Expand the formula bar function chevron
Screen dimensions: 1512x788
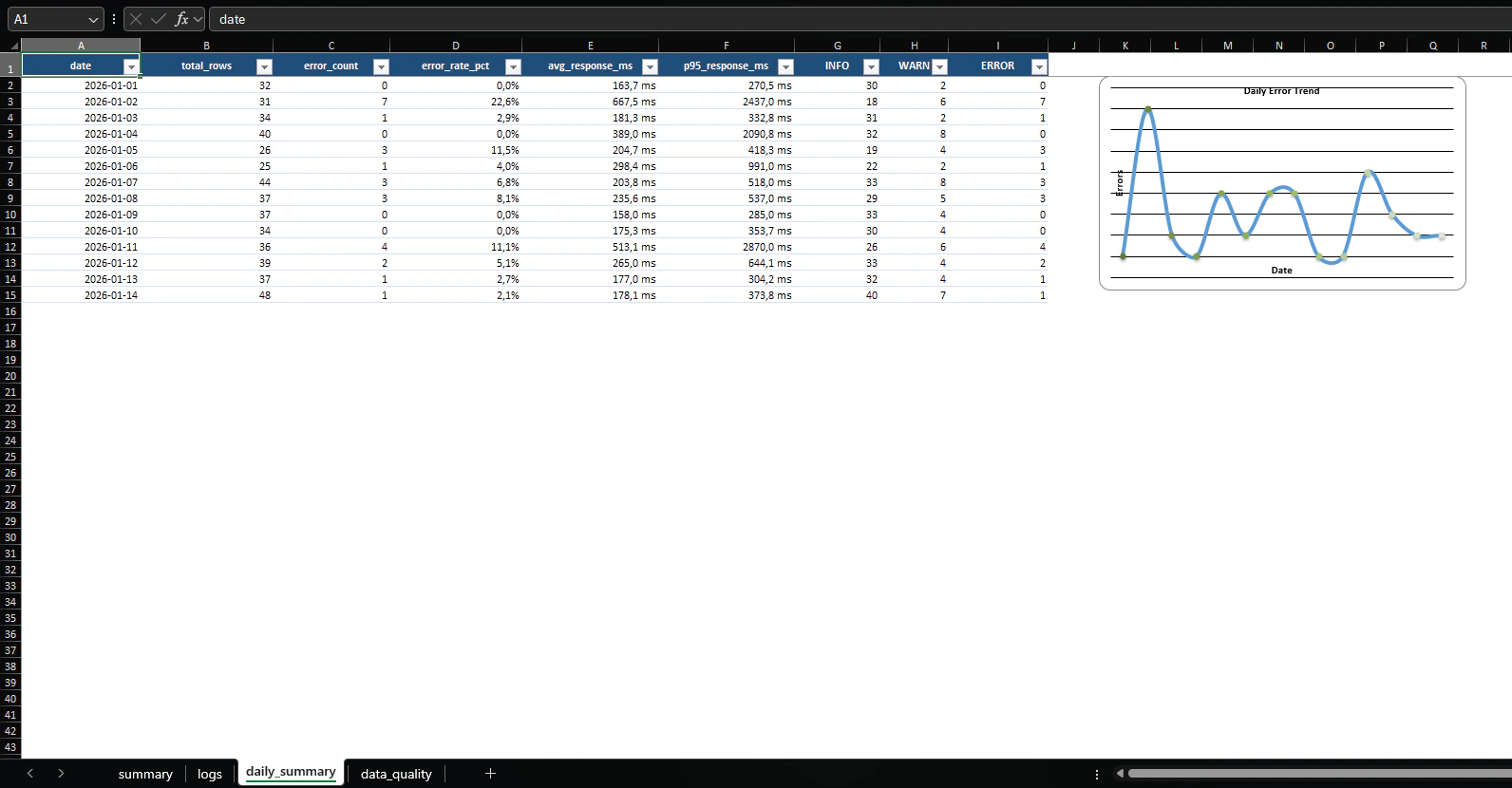(x=198, y=19)
